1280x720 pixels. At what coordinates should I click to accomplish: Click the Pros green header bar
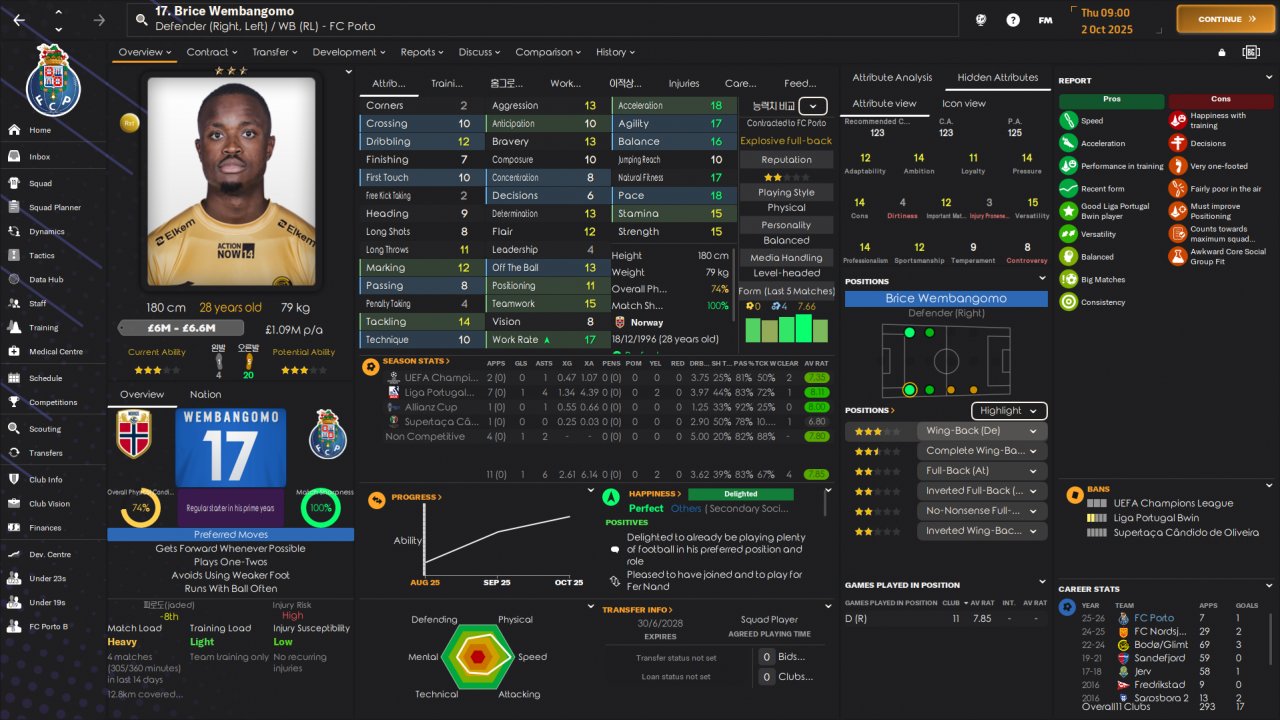(x=1111, y=100)
